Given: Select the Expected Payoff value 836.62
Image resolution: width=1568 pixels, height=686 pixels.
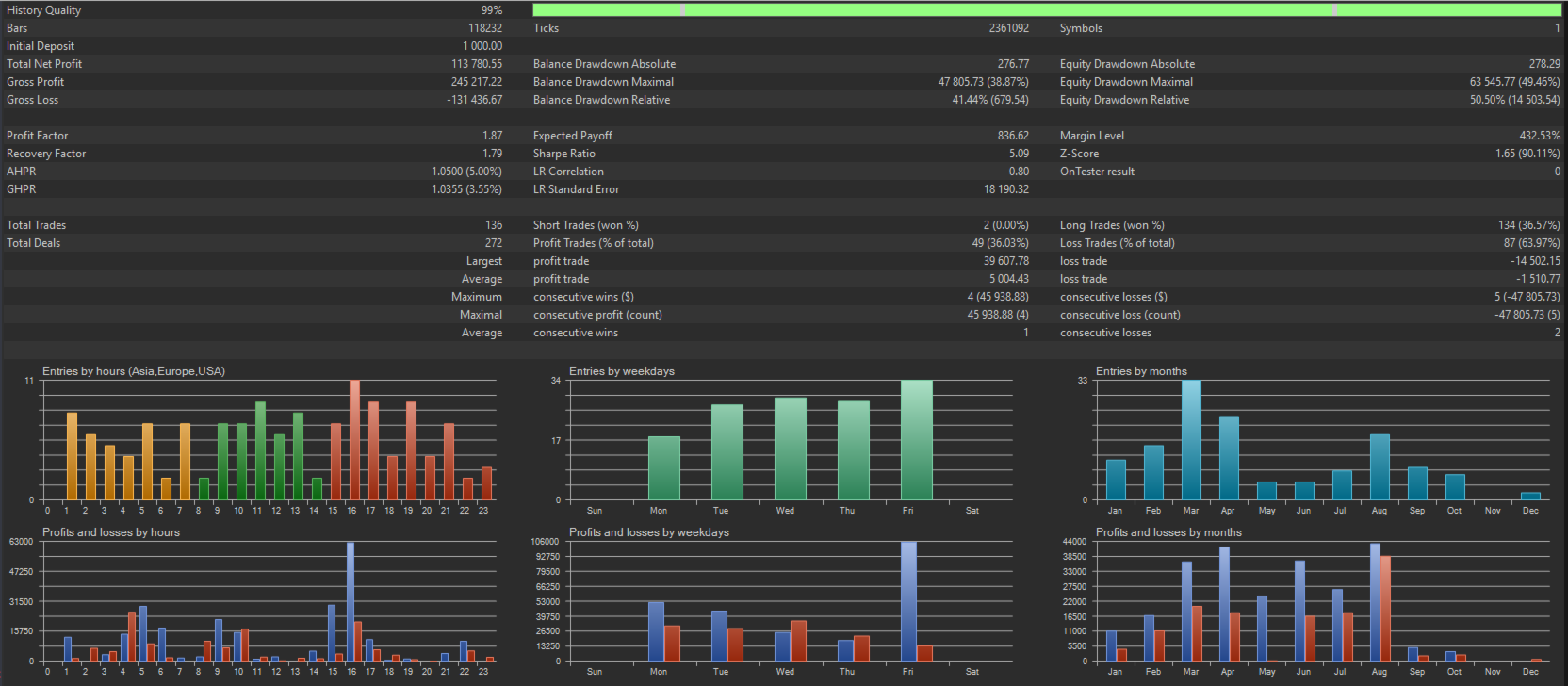Looking at the screenshot, I should 1014,136.
